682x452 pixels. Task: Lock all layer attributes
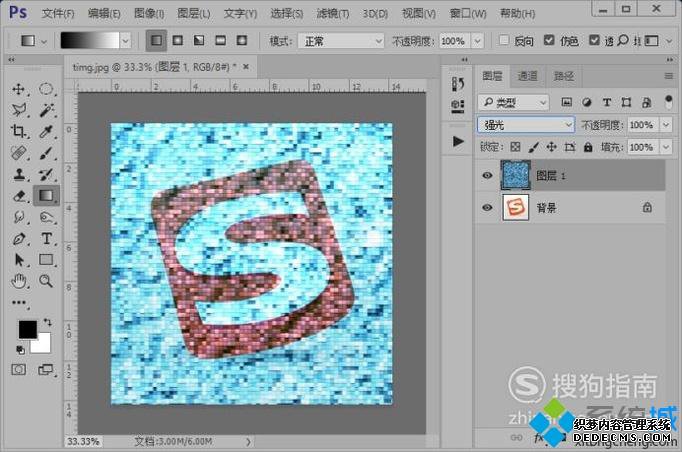(588, 147)
